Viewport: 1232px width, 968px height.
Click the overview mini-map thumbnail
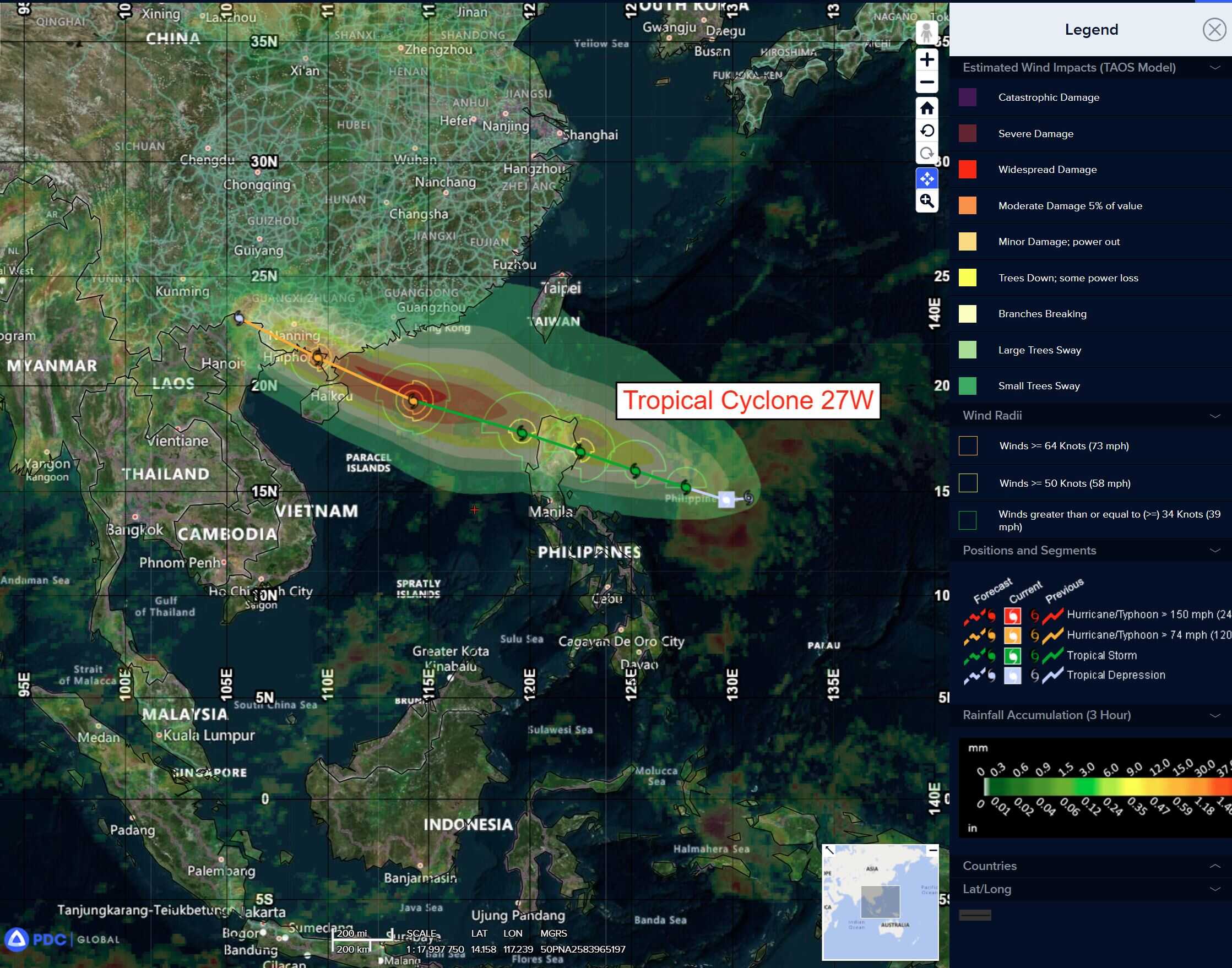point(880,904)
